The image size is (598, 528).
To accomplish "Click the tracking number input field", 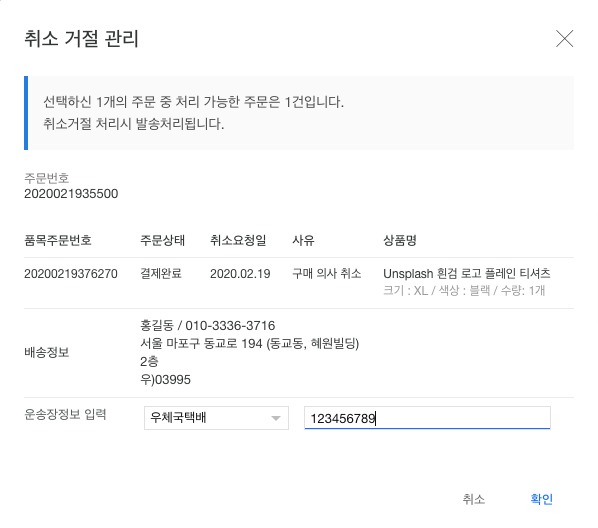I will [x=427, y=418].
